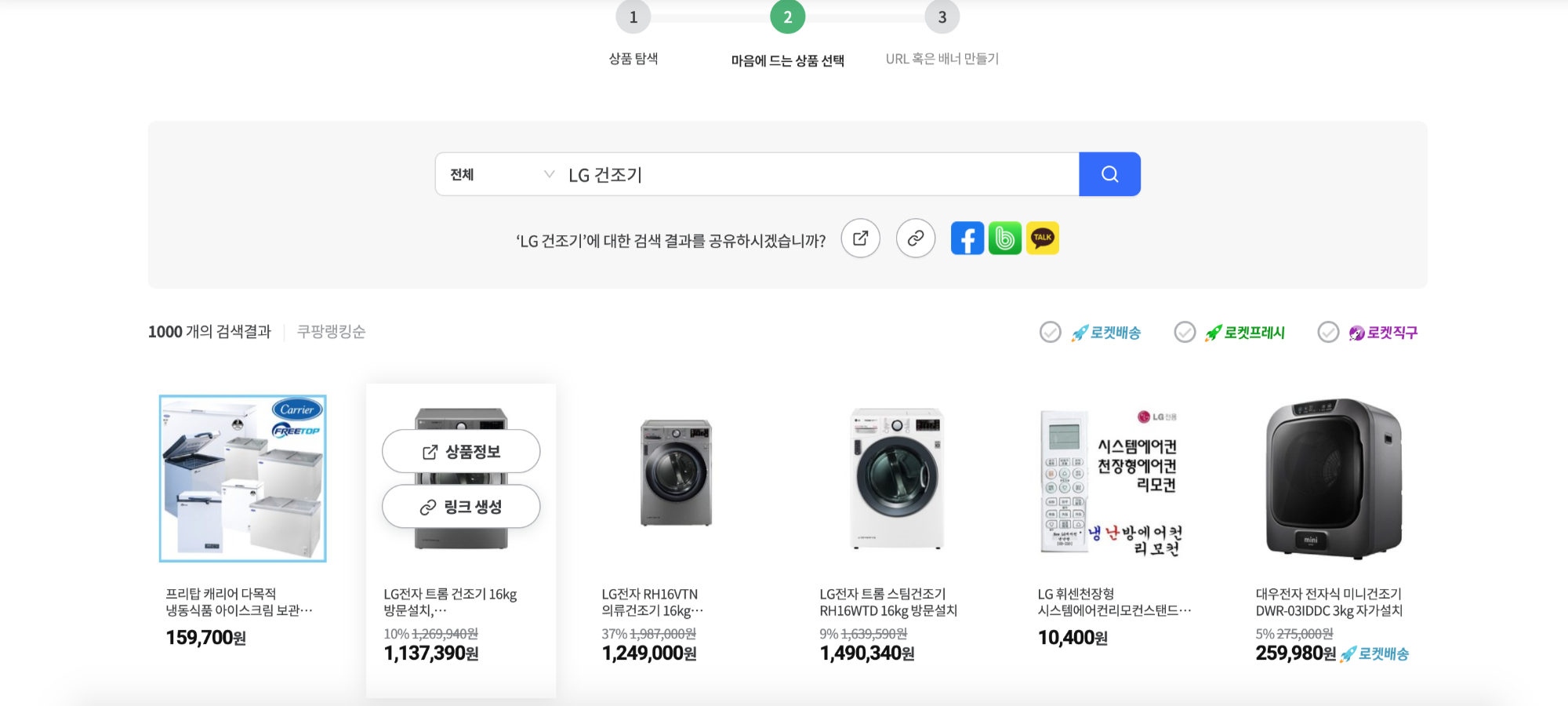Open the white LG 스팀건조기 thumbnail
This screenshot has height=706, width=1568.
click(x=897, y=479)
